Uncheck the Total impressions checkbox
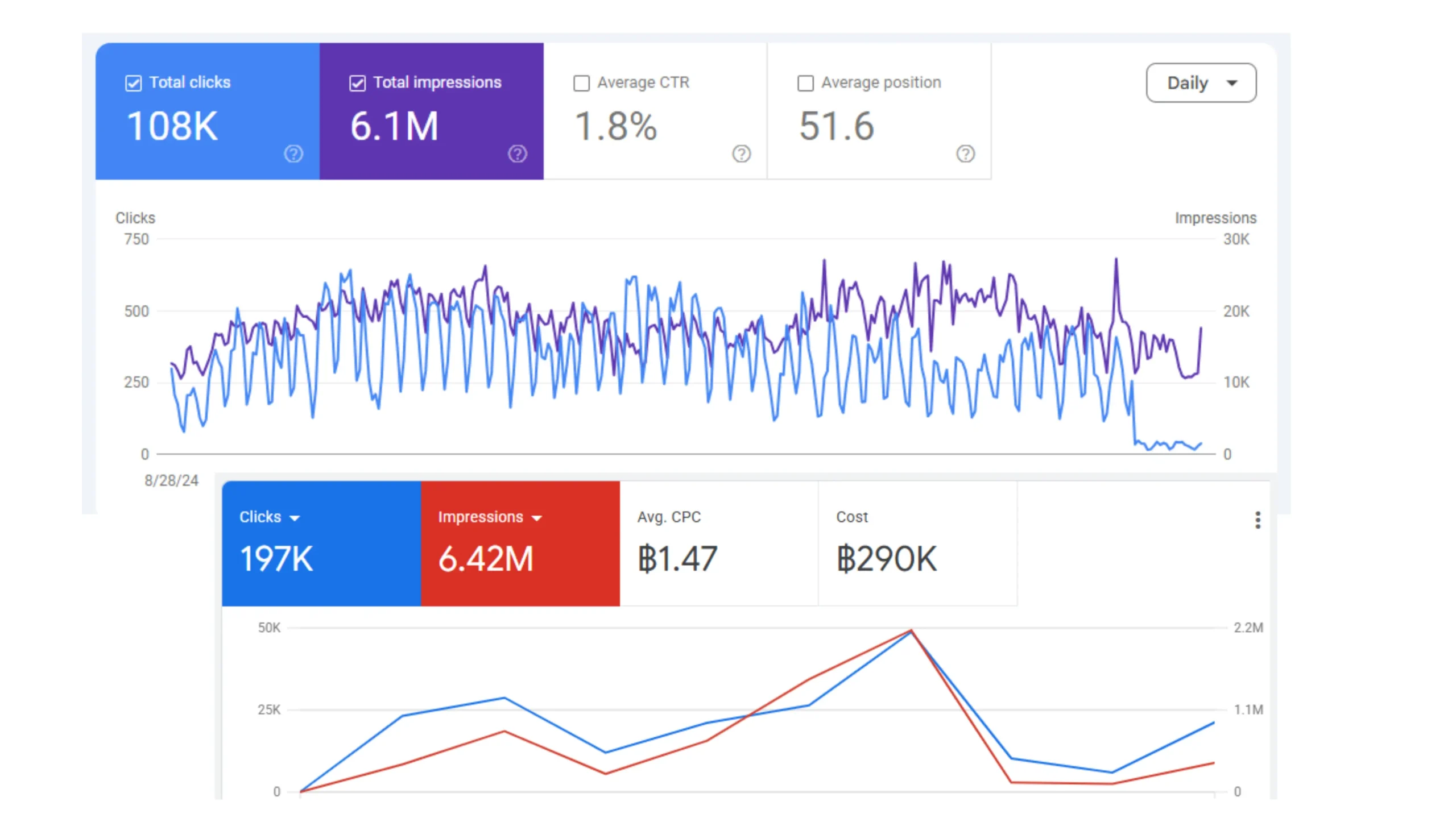Screen dimensions: 1456x818 click(x=357, y=83)
